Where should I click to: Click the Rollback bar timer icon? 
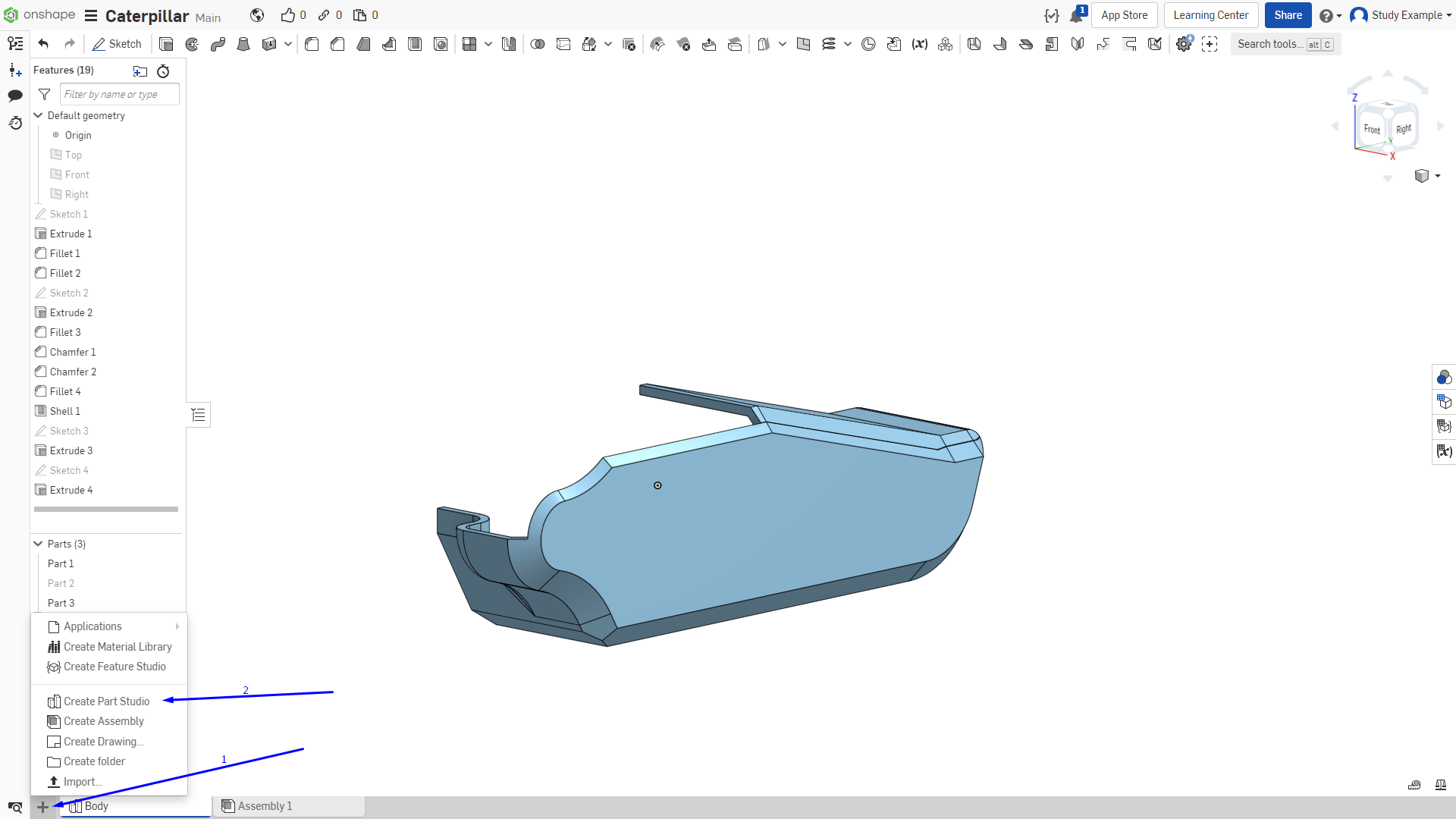[x=163, y=71]
